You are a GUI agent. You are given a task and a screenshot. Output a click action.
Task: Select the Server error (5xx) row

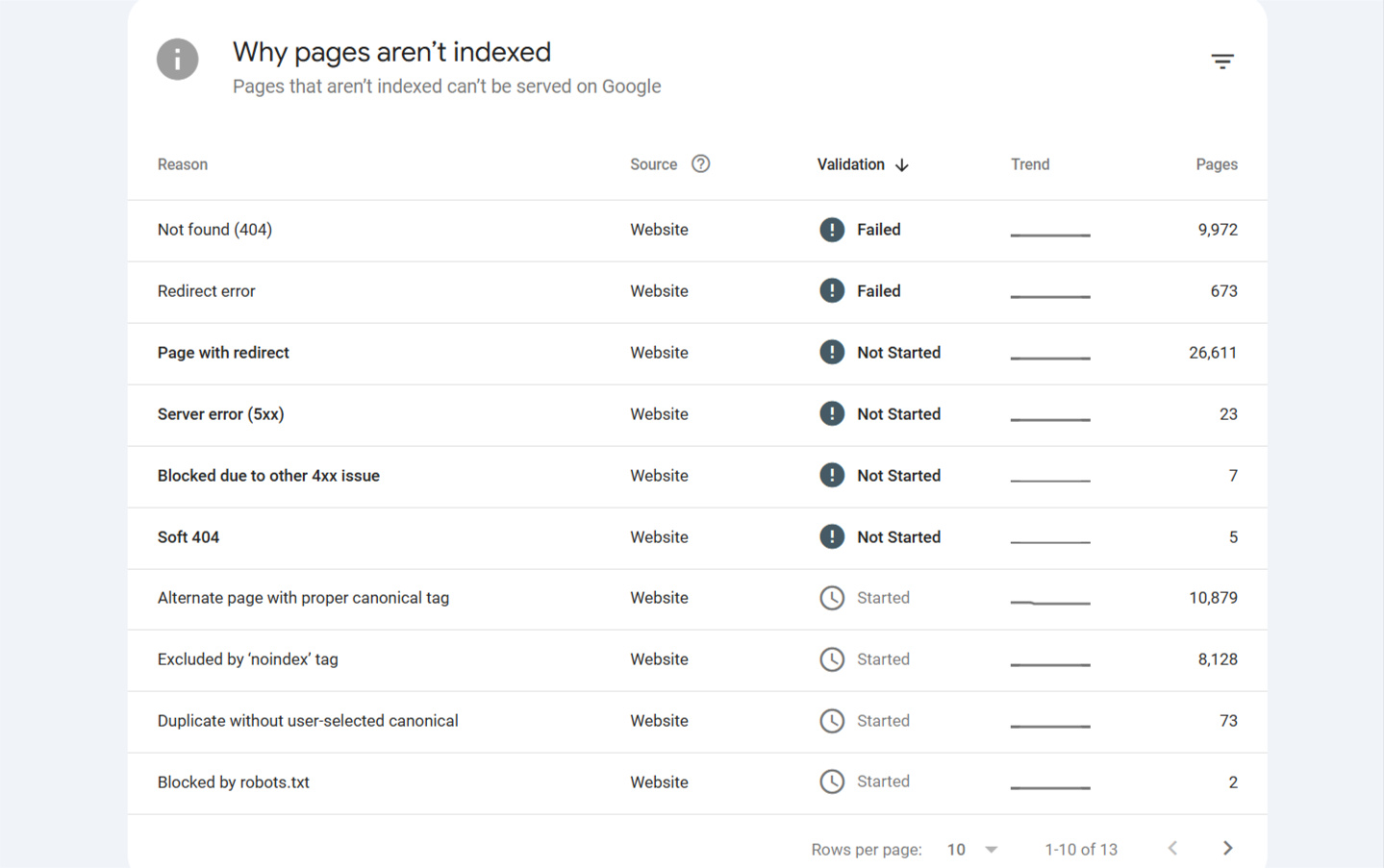[x=220, y=414]
